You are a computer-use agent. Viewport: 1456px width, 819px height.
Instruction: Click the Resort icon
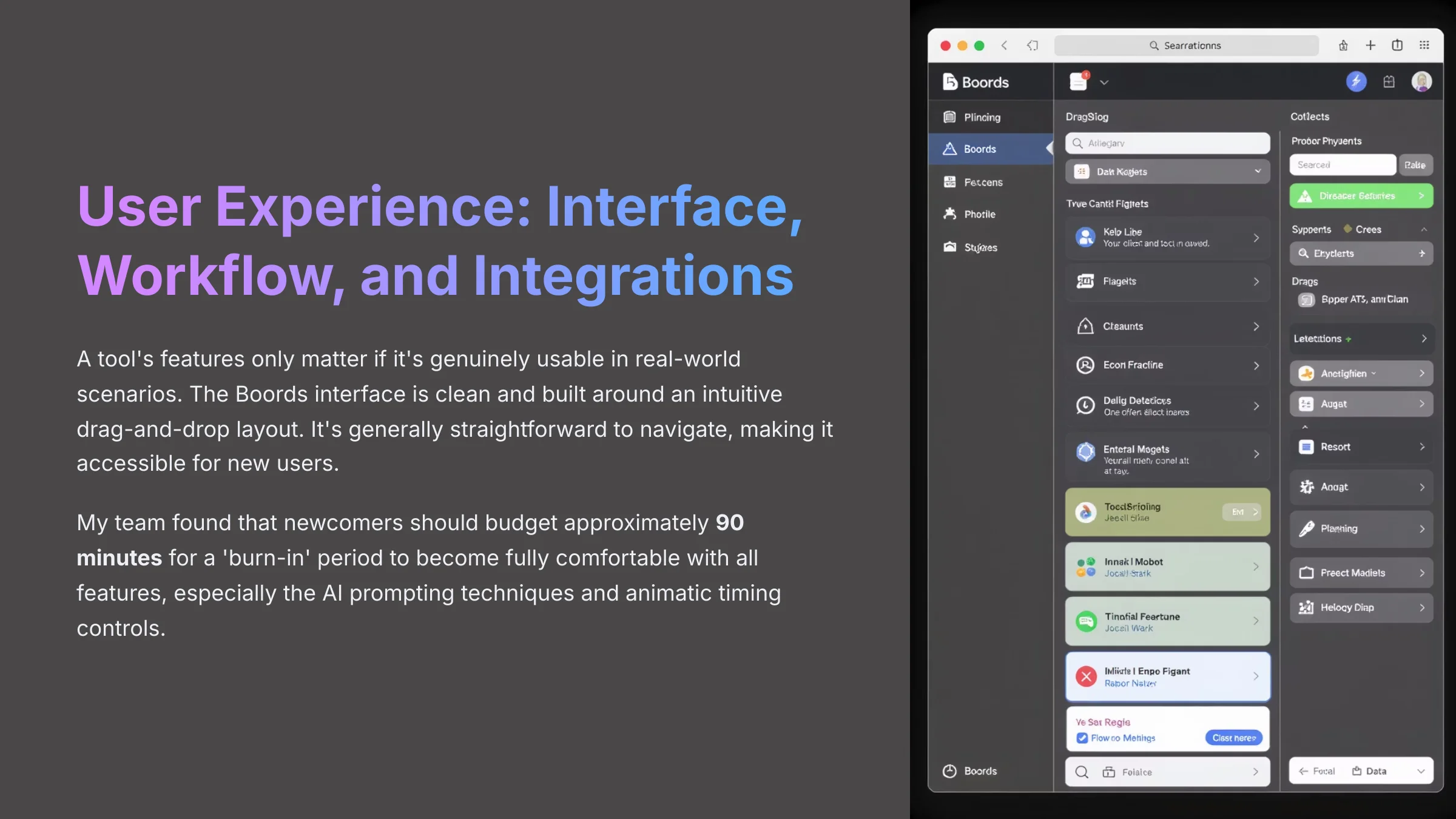tap(1306, 447)
